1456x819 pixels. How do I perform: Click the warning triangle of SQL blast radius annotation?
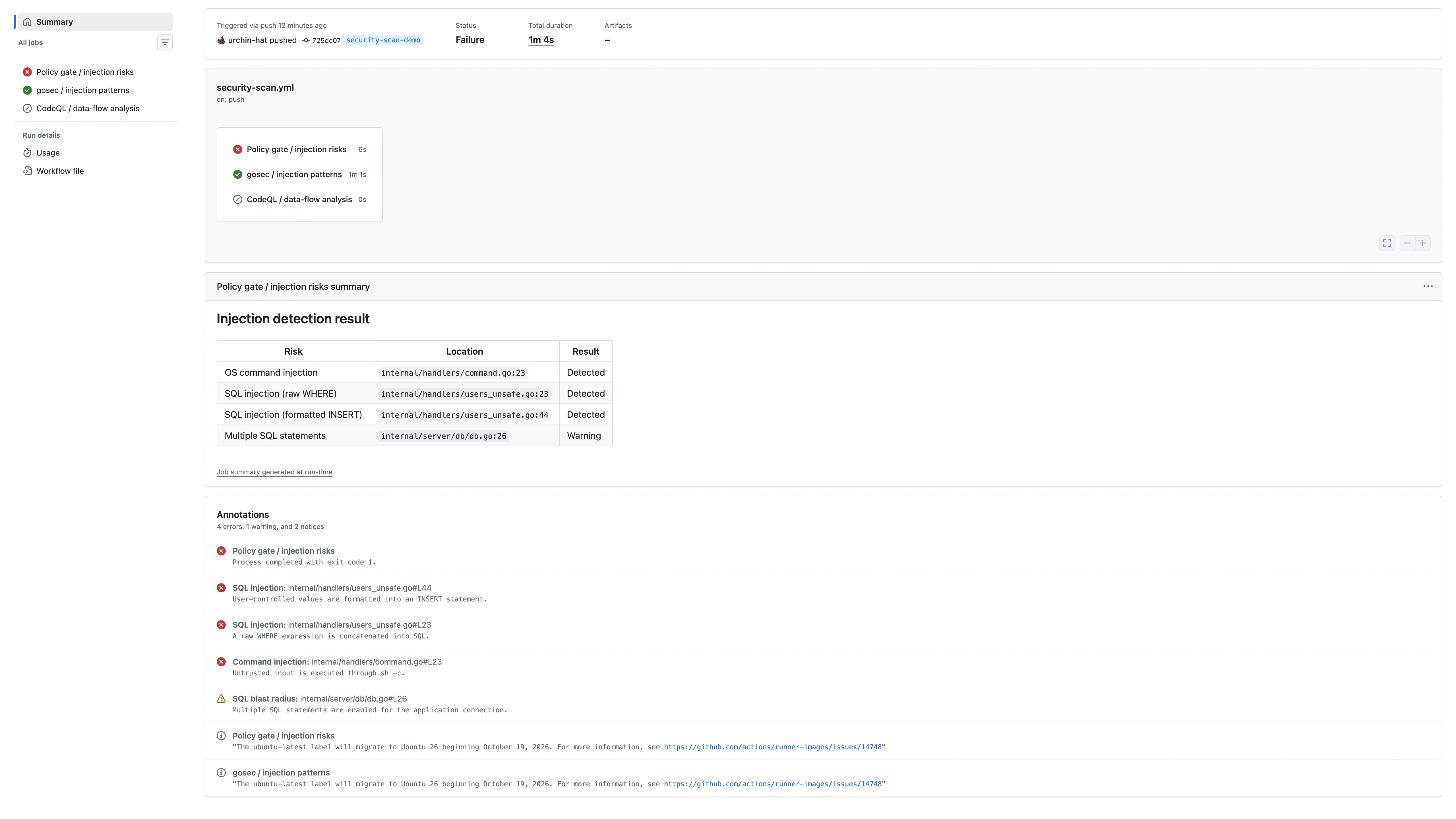(221, 699)
